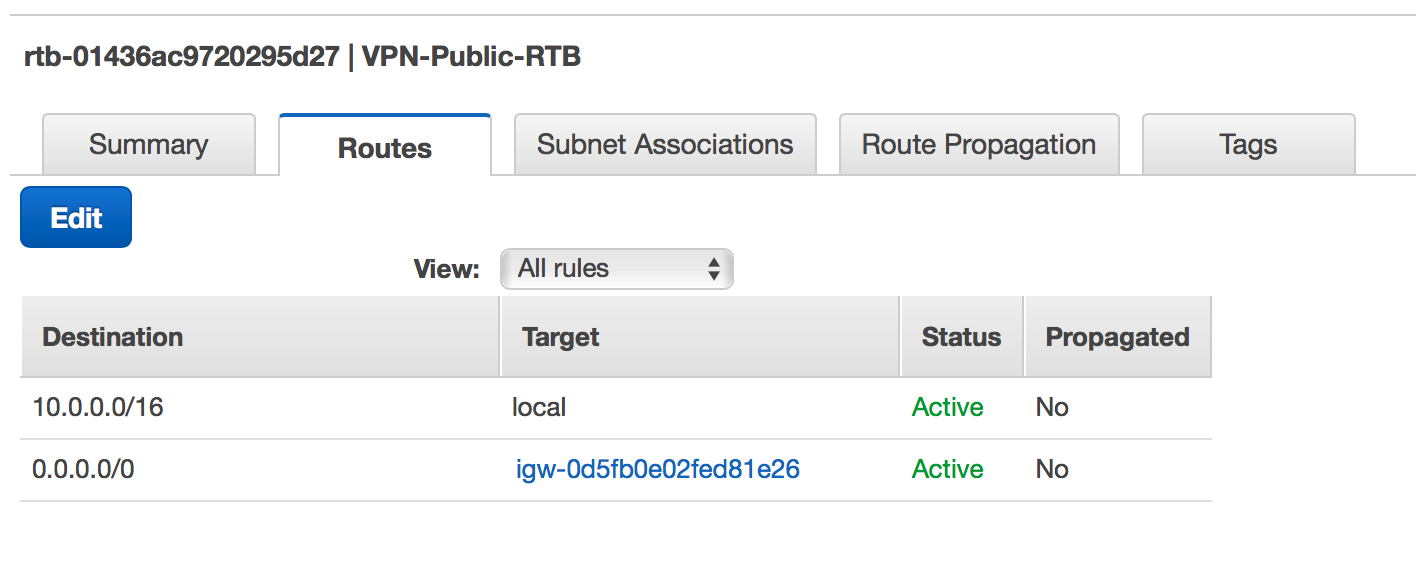Screen dimensions: 1416x588
Task: Select the Status column header
Action: (961, 337)
